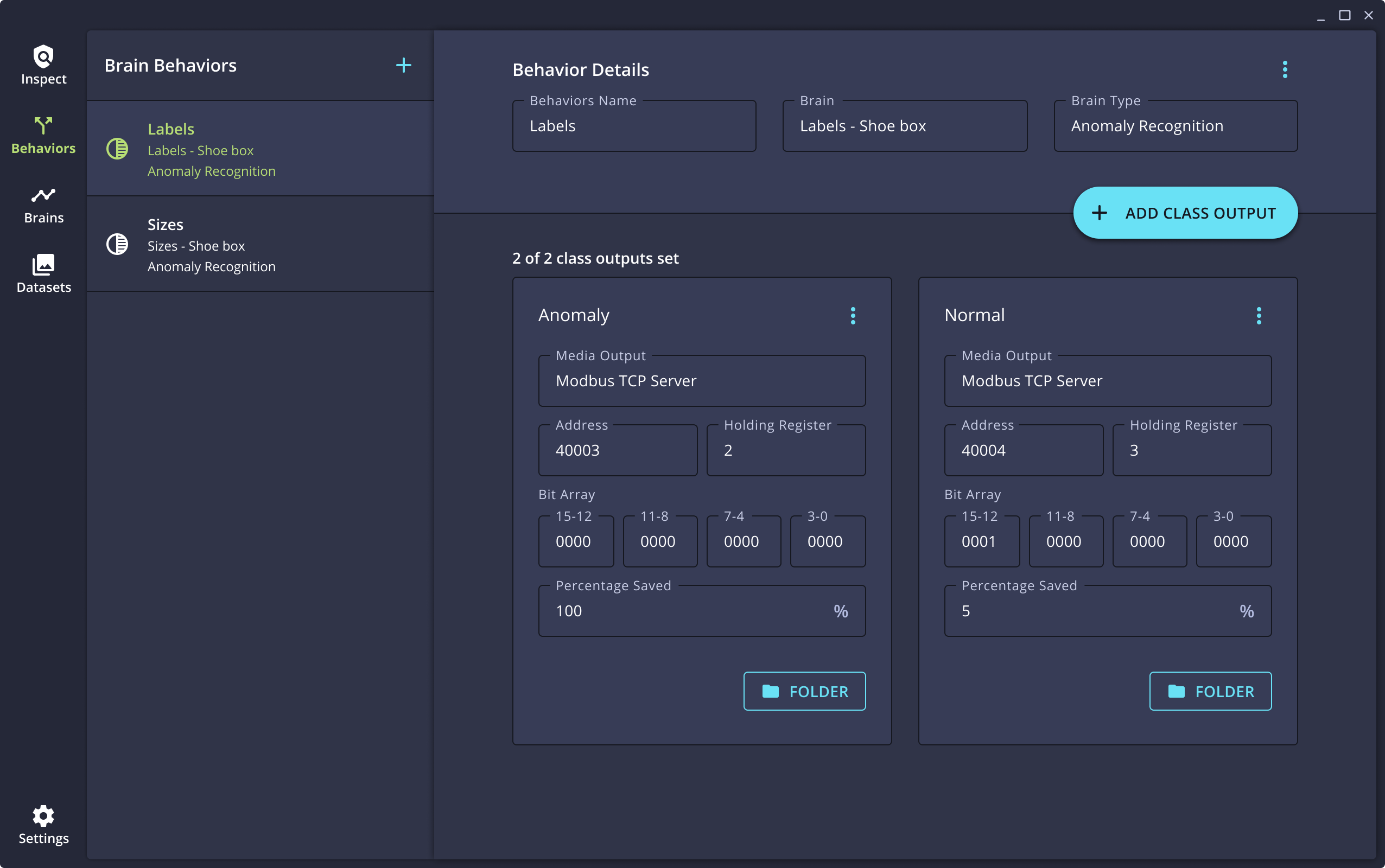Click the Labels behavior class icon

(x=117, y=149)
